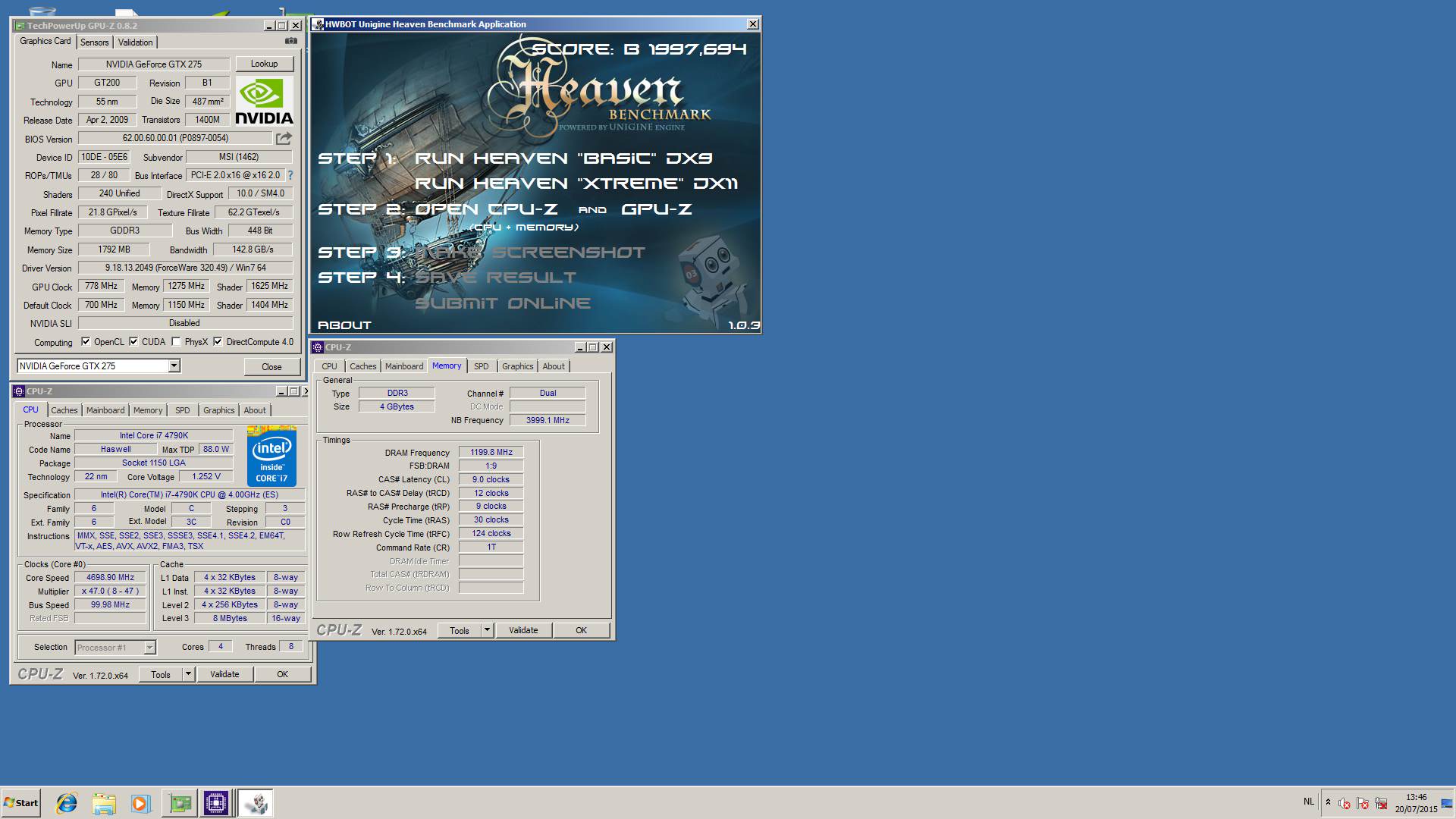Select Graphics Card tab in GPU-Z
Image resolution: width=1456 pixels, height=819 pixels.
45,42
